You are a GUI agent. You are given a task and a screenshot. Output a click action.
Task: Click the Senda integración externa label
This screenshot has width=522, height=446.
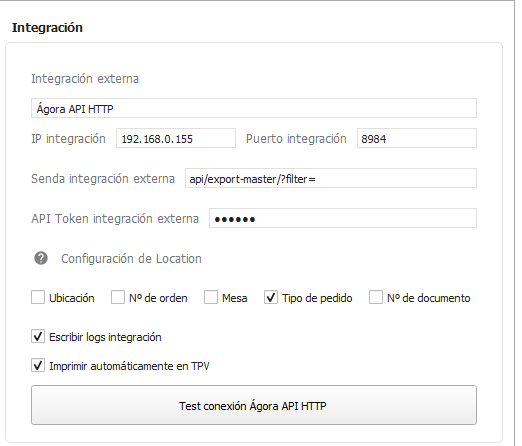coord(103,179)
